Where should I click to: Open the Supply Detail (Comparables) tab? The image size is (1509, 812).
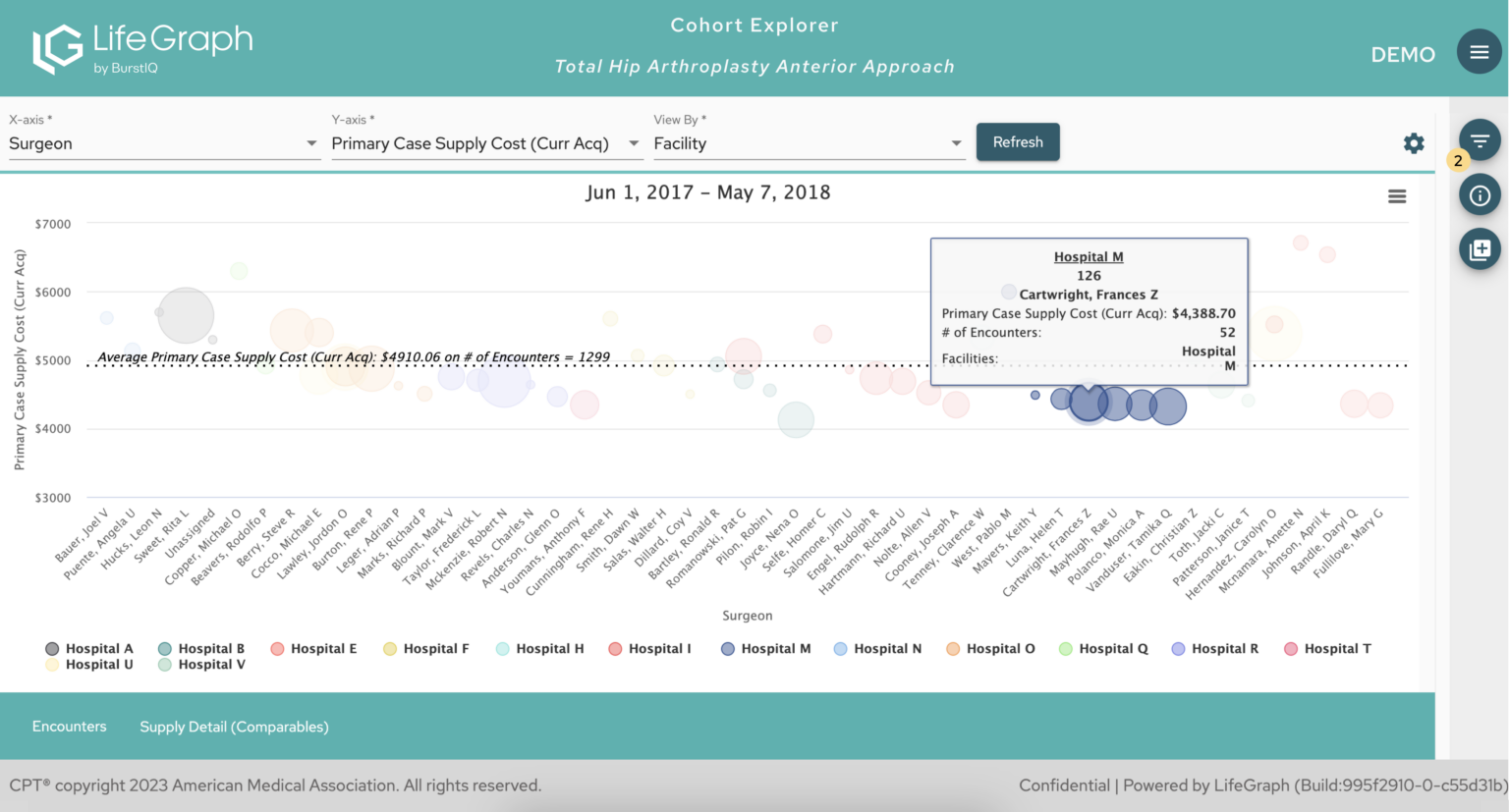(x=234, y=727)
